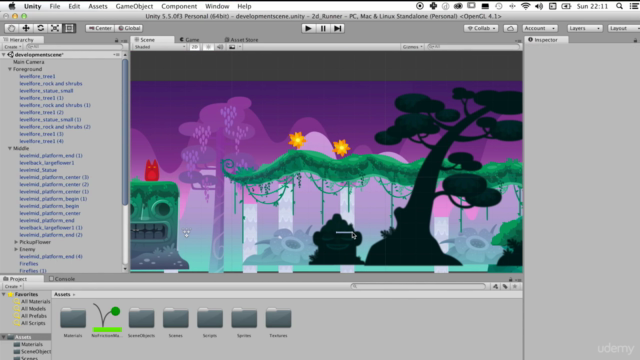Image resolution: width=640 pixels, height=360 pixels.
Task: Open the Textures folder thumbnail
Action: pos(278,318)
